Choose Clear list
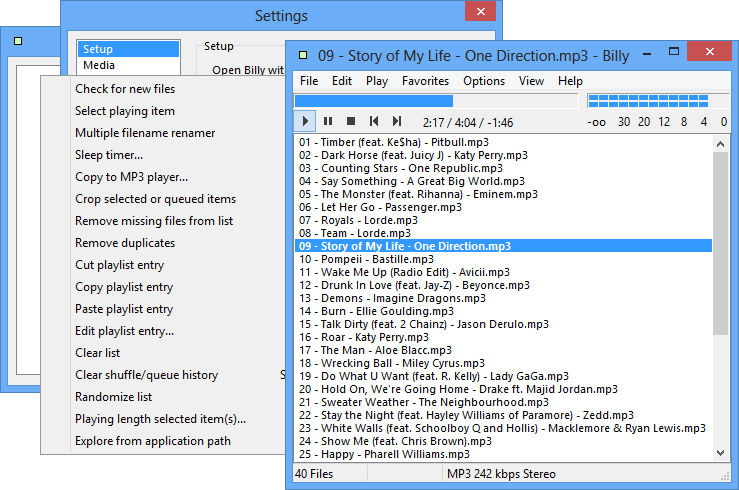The height and width of the screenshot is (490, 739). coord(98,352)
